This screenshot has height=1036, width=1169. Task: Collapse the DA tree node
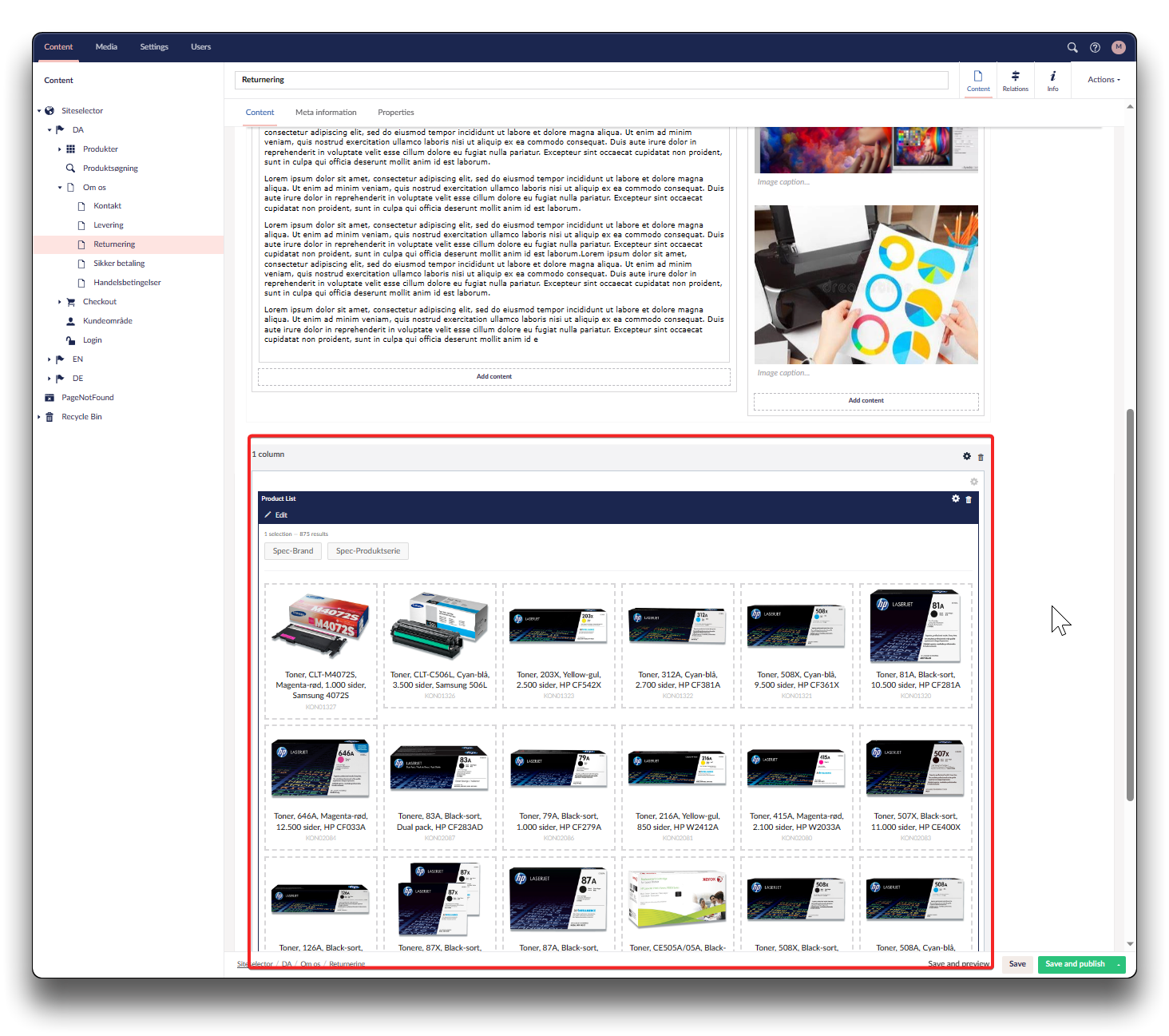(49, 130)
